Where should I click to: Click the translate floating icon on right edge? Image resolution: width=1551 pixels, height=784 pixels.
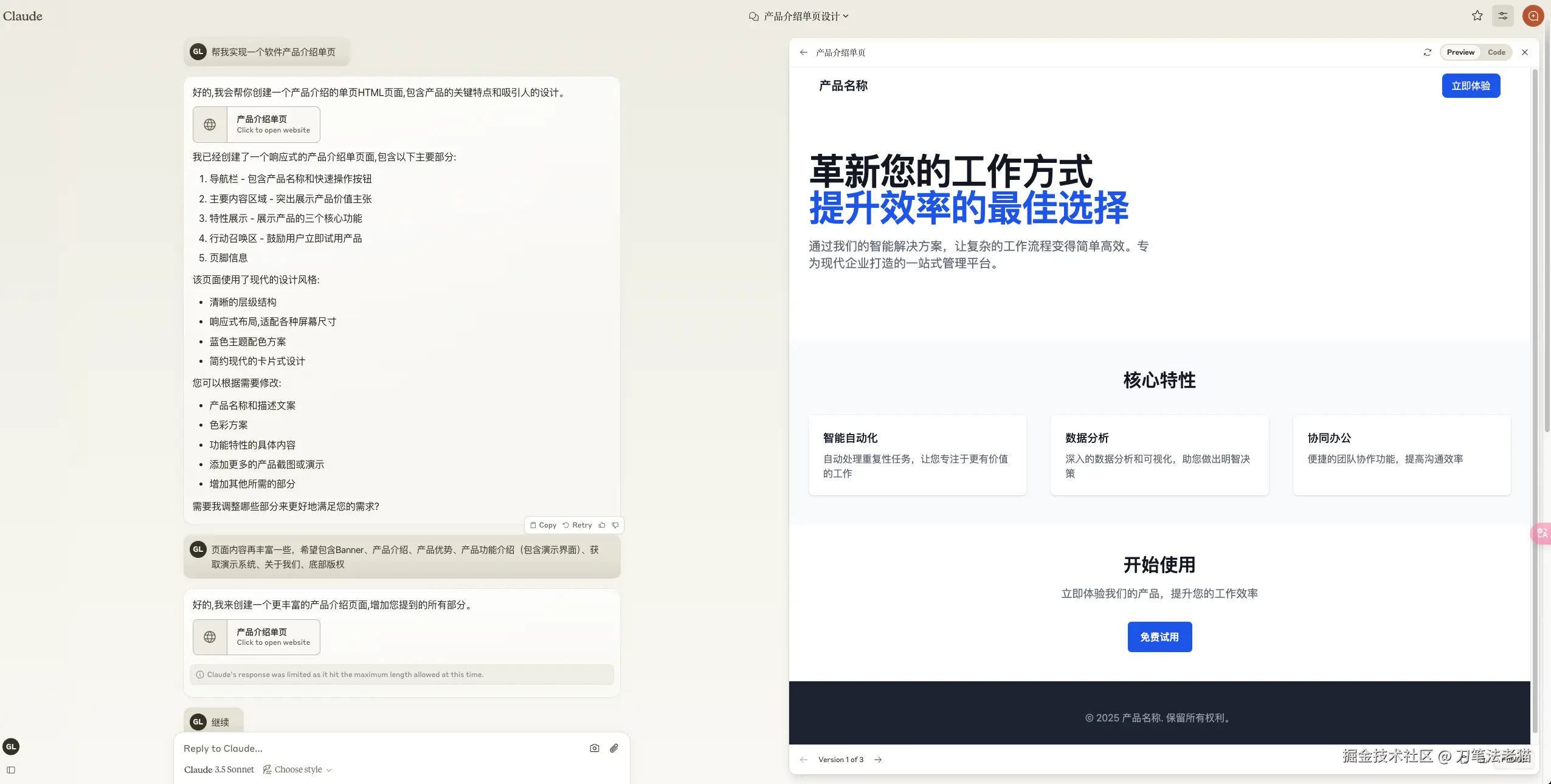pos(1542,534)
